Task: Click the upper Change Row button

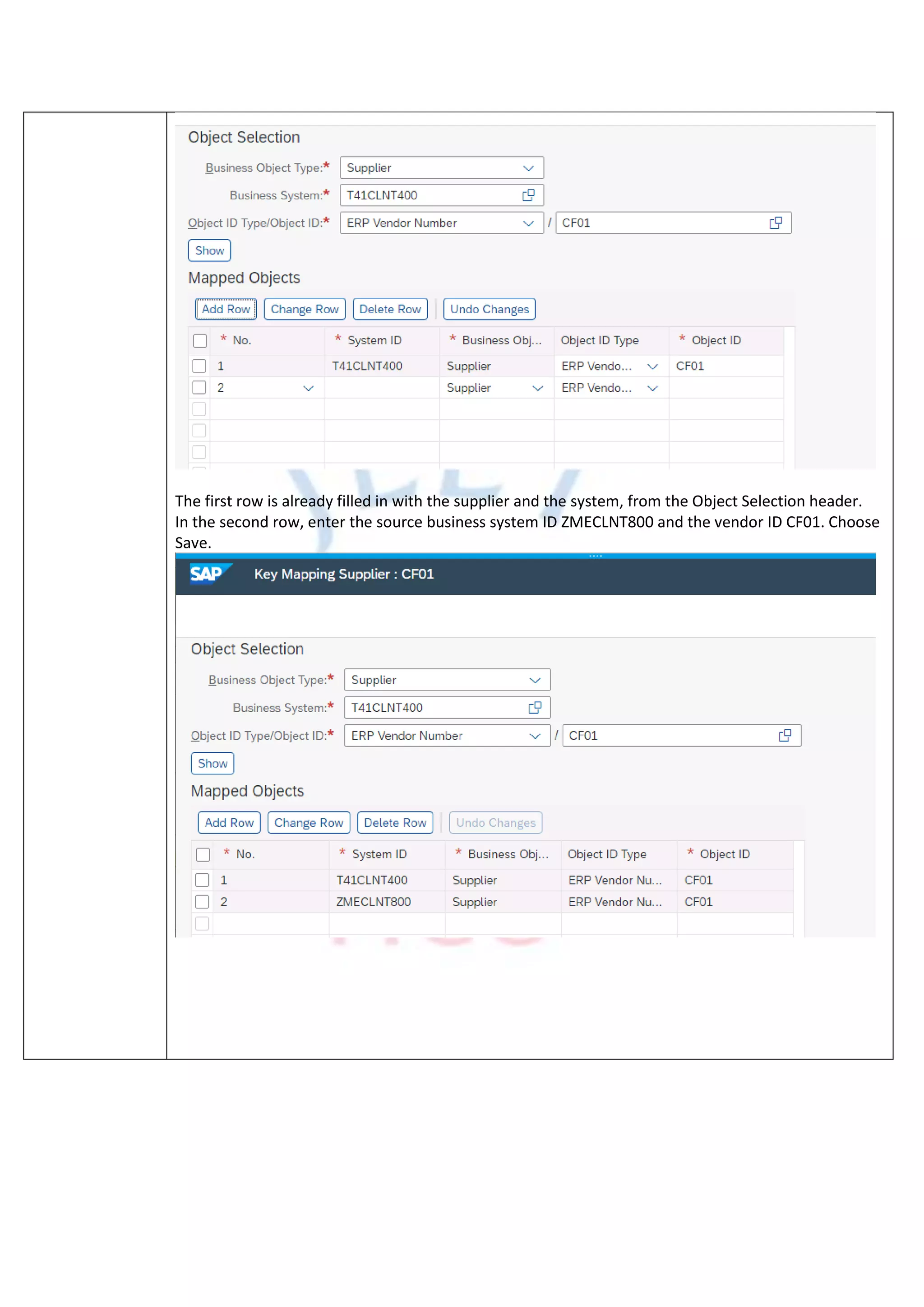Action: 305,309
